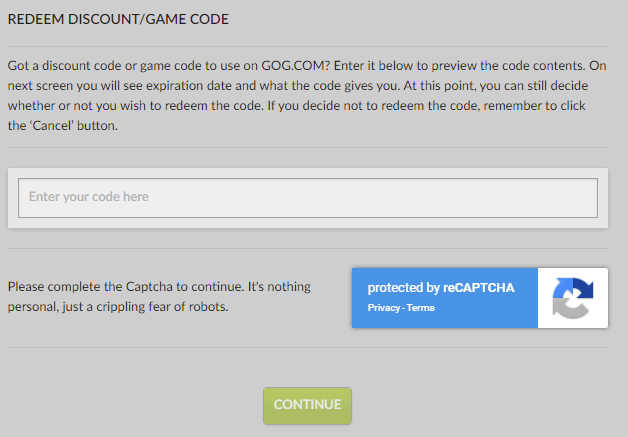Click the reCAPTCHA arrows logo
The height and width of the screenshot is (437, 628).
(x=573, y=298)
